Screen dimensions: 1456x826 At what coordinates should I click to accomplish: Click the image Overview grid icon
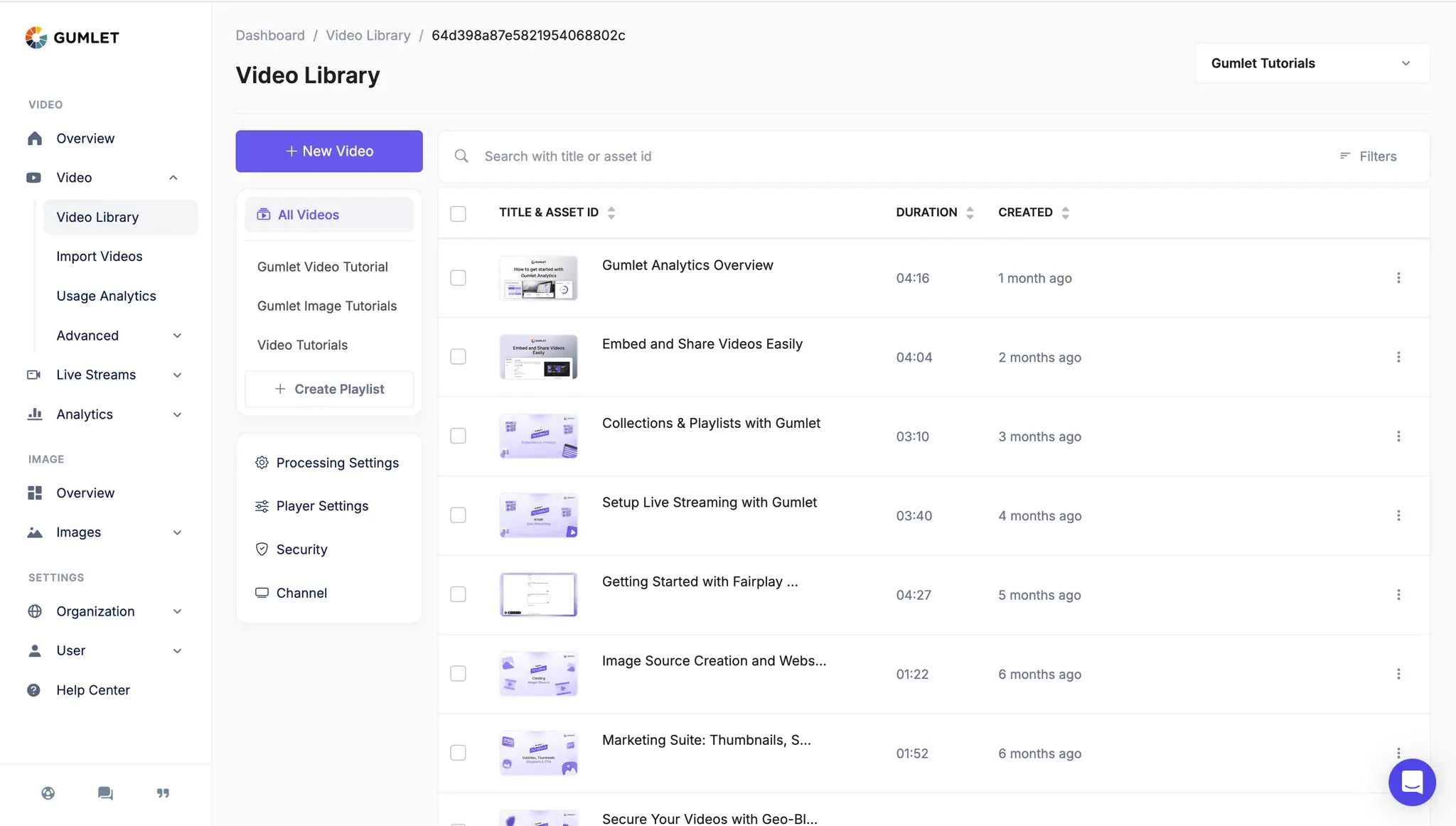pos(35,493)
